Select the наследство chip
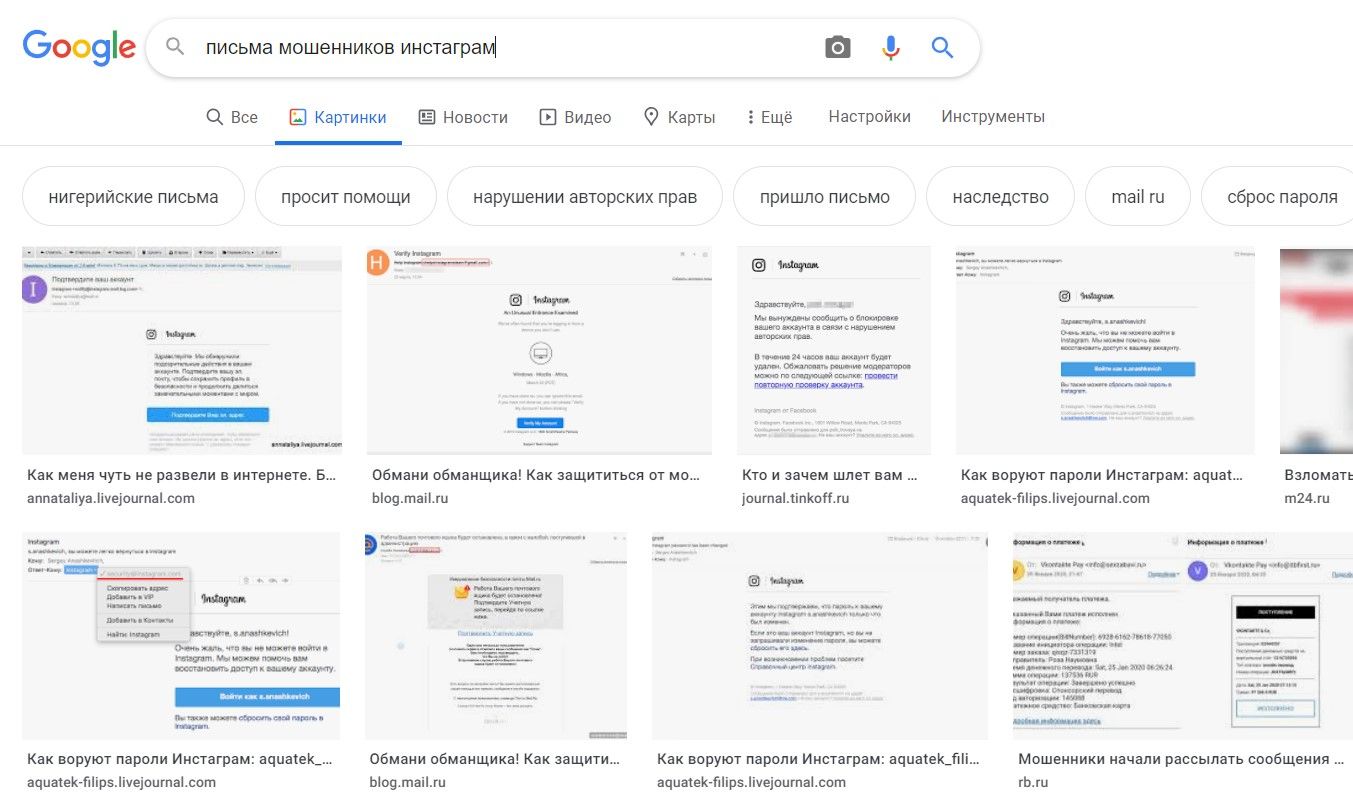The width and height of the screenshot is (1353, 792). (x=1000, y=196)
